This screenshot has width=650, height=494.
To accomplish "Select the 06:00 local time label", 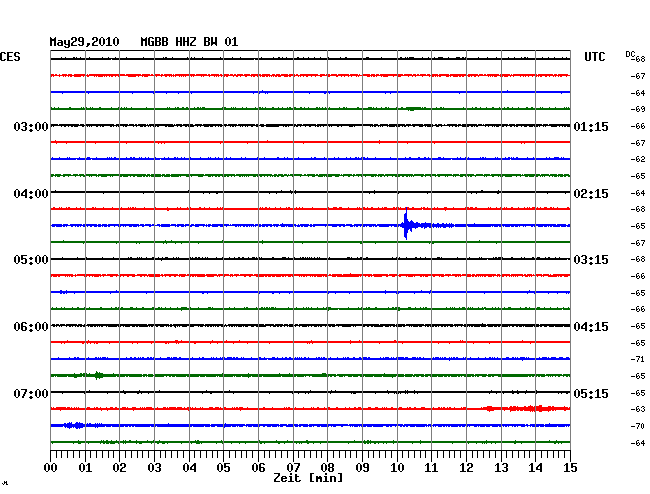I will click(x=31, y=327).
